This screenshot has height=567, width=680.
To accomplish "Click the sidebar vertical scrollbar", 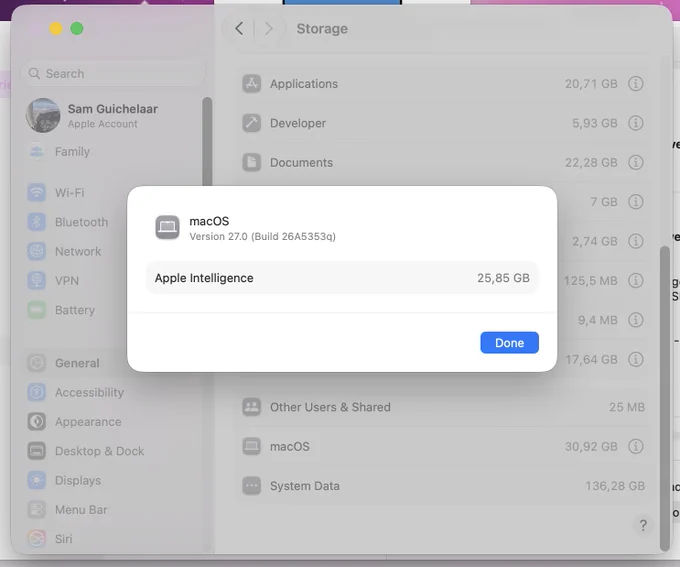I will tap(207, 142).
